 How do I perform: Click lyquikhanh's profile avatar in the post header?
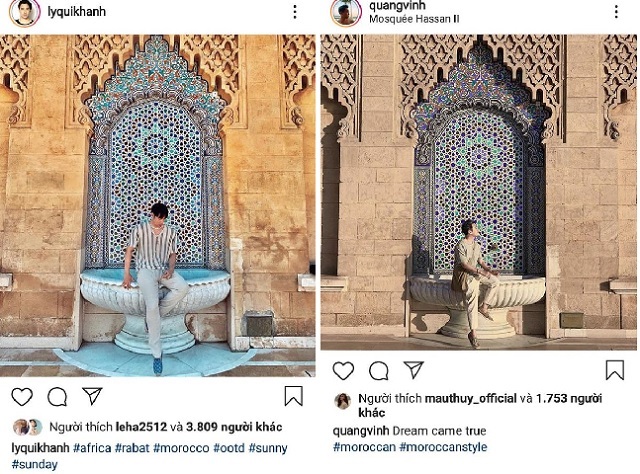[x=29, y=12]
